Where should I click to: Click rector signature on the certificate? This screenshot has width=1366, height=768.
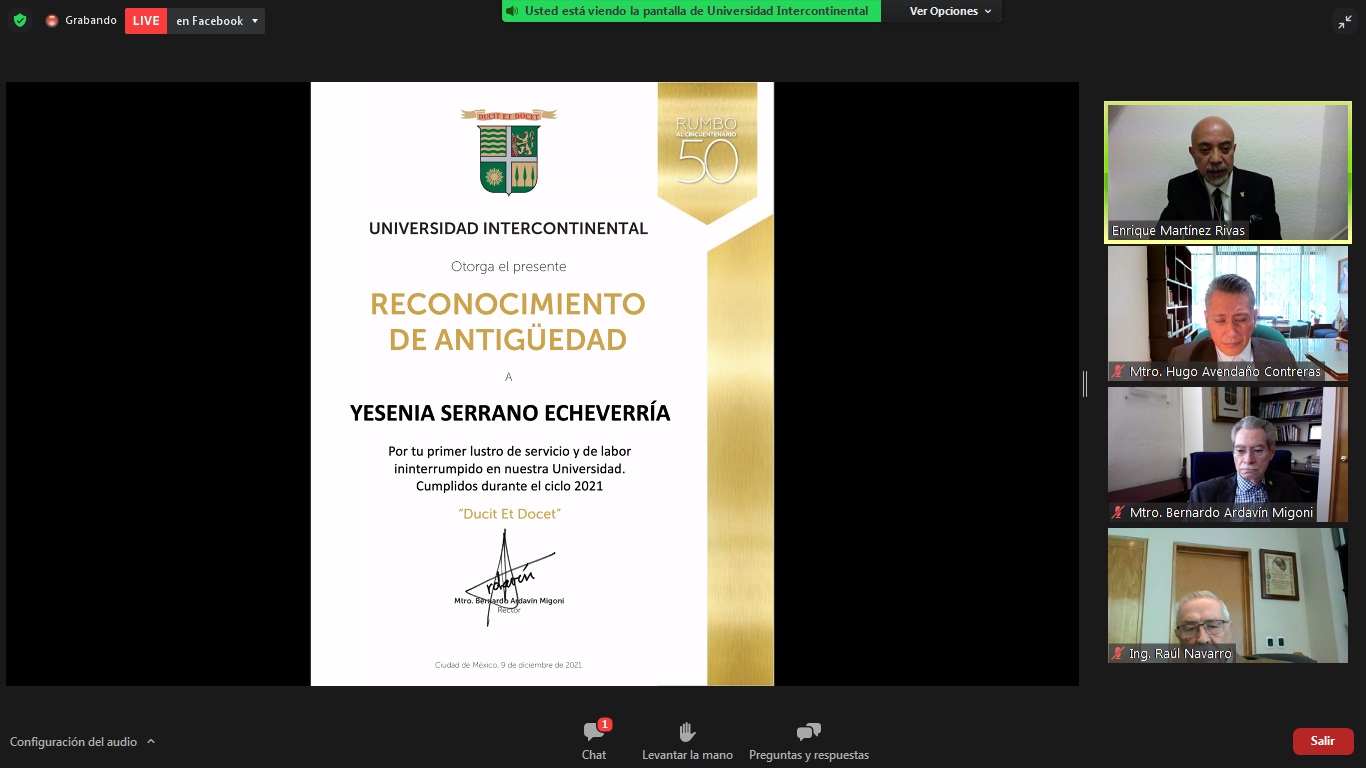click(x=508, y=578)
